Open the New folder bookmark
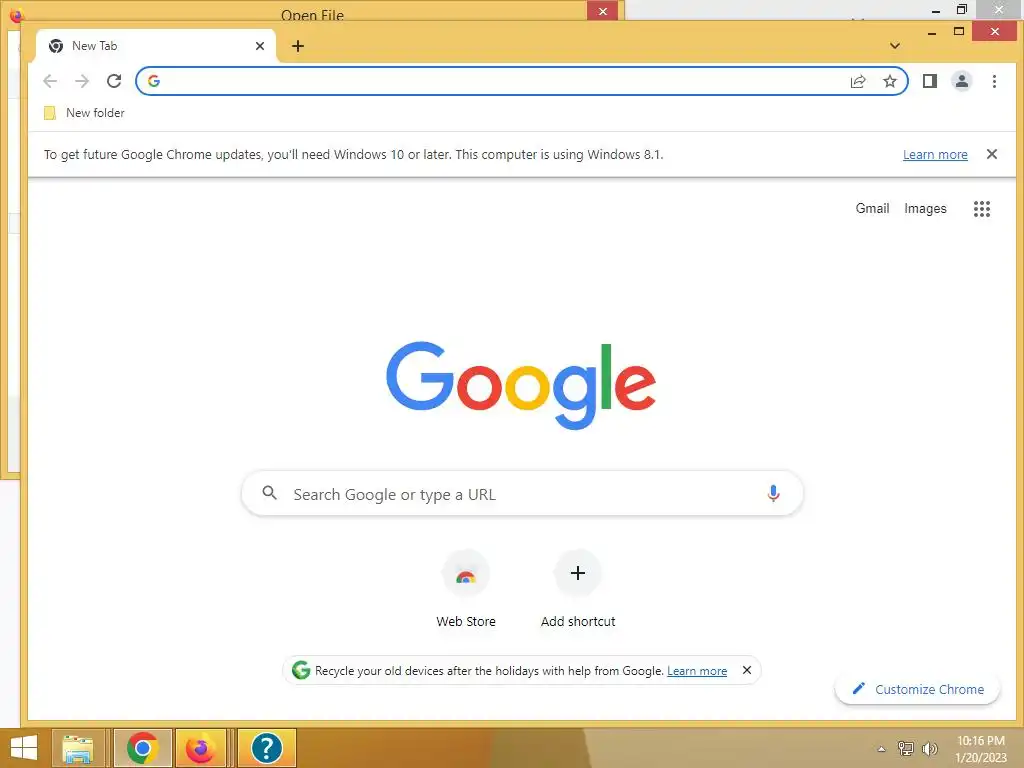The width and height of the screenshot is (1024, 768). (x=84, y=113)
